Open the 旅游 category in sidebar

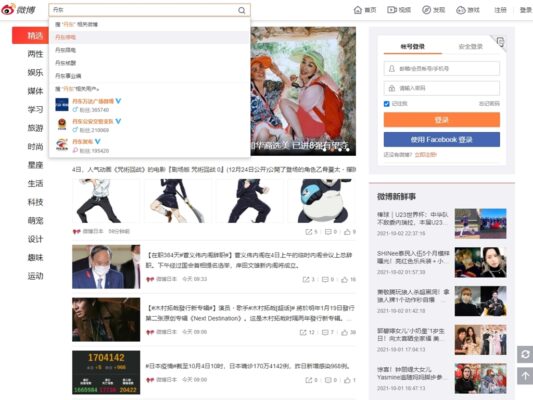pyautogui.click(x=35, y=128)
